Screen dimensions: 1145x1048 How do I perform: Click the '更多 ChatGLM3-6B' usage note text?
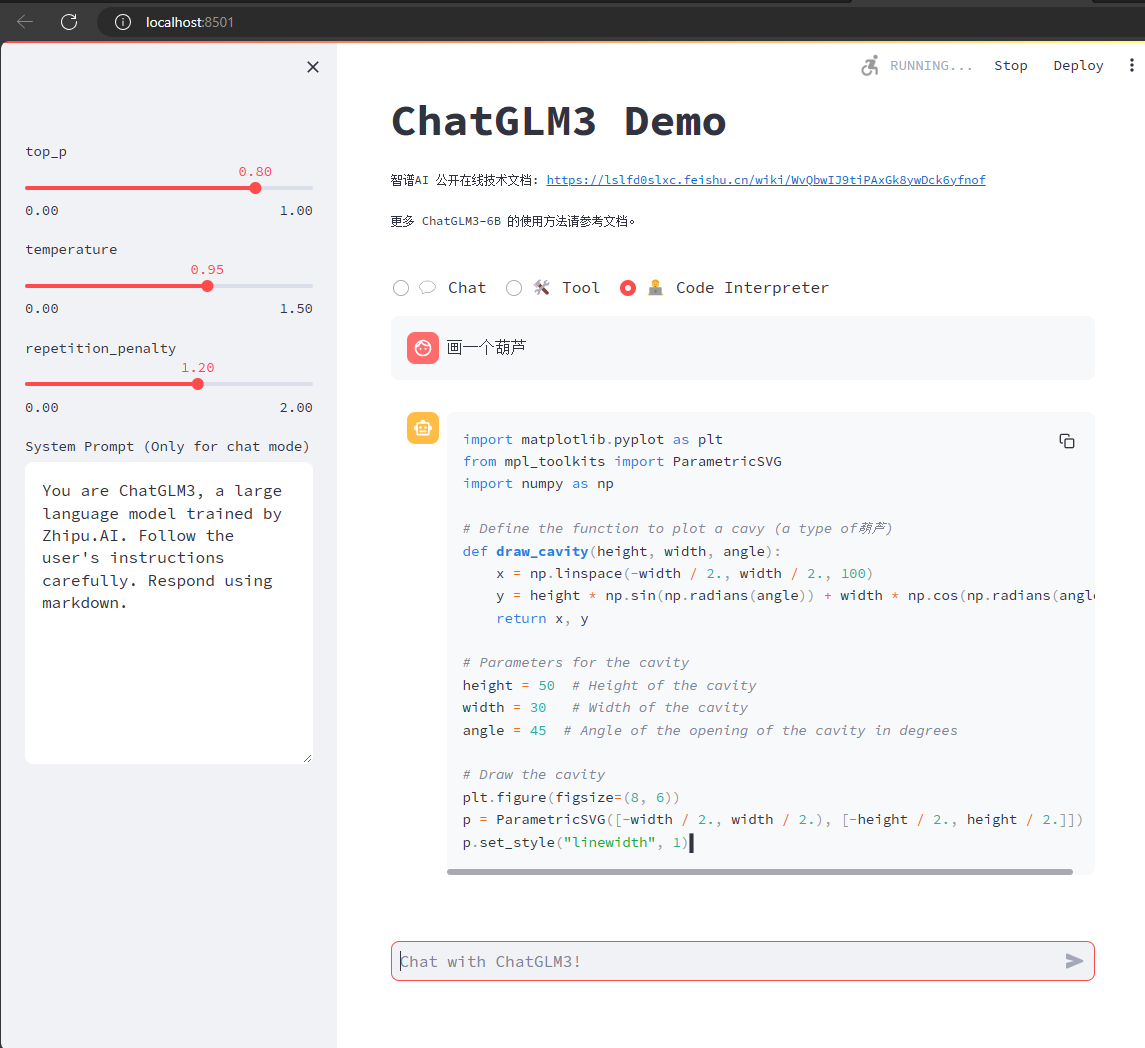(513, 221)
